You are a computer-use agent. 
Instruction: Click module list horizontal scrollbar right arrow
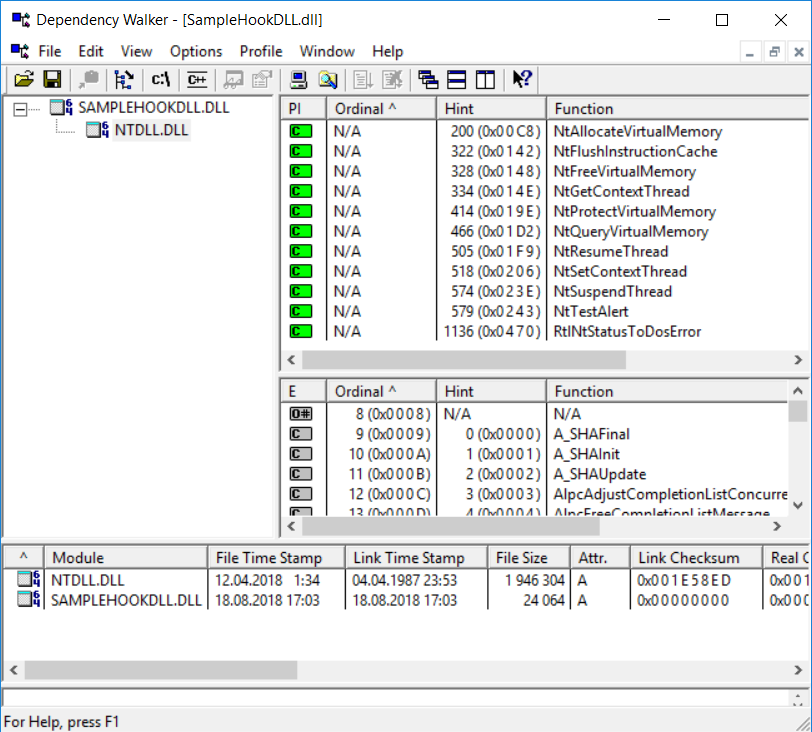coord(798,670)
